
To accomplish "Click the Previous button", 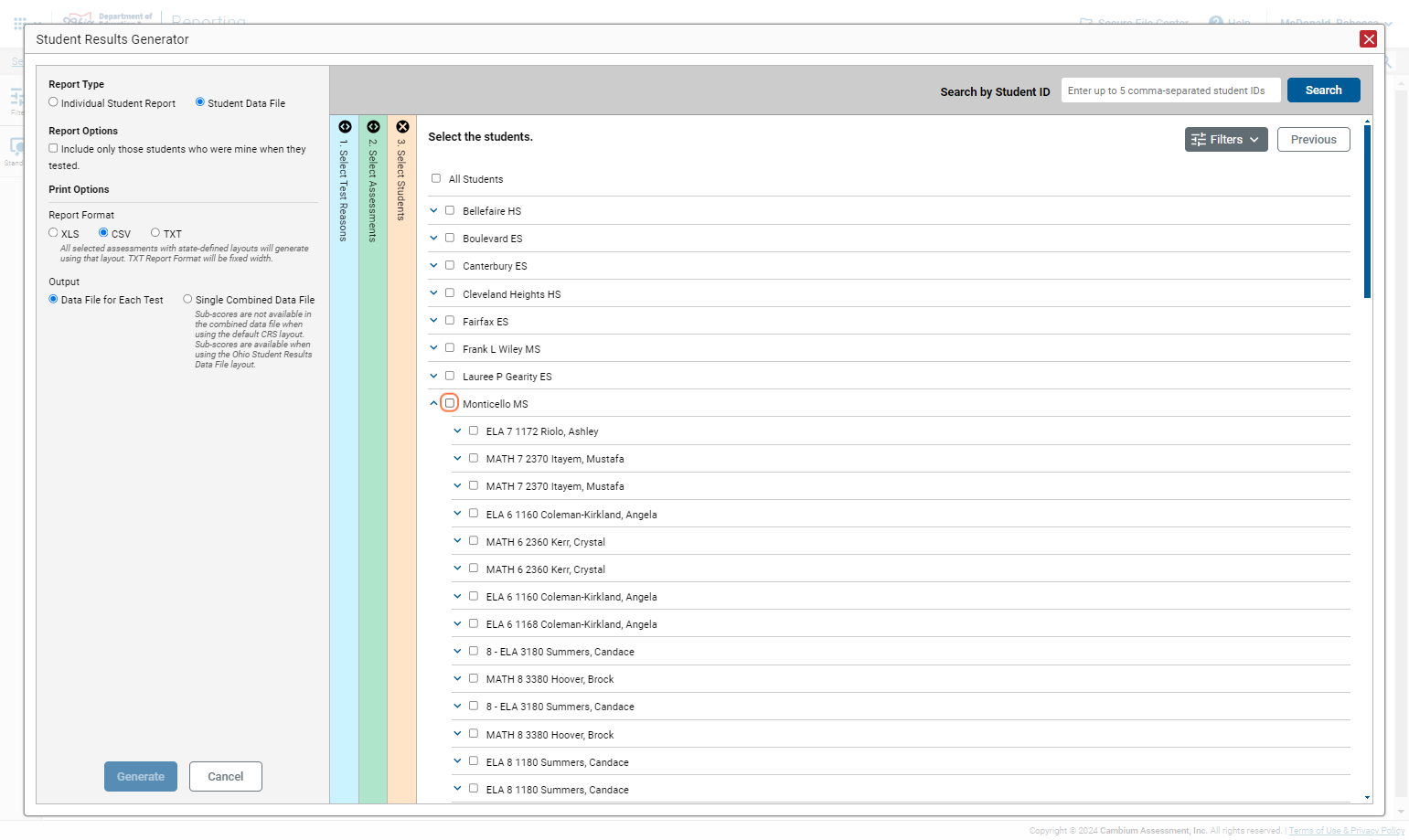I will (1314, 140).
